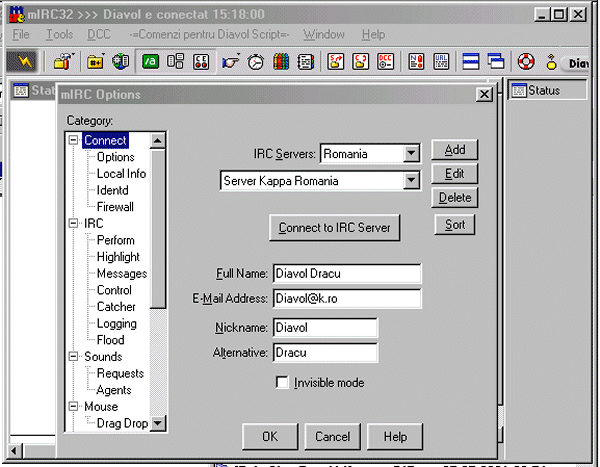Open the File menu

click(x=21, y=34)
